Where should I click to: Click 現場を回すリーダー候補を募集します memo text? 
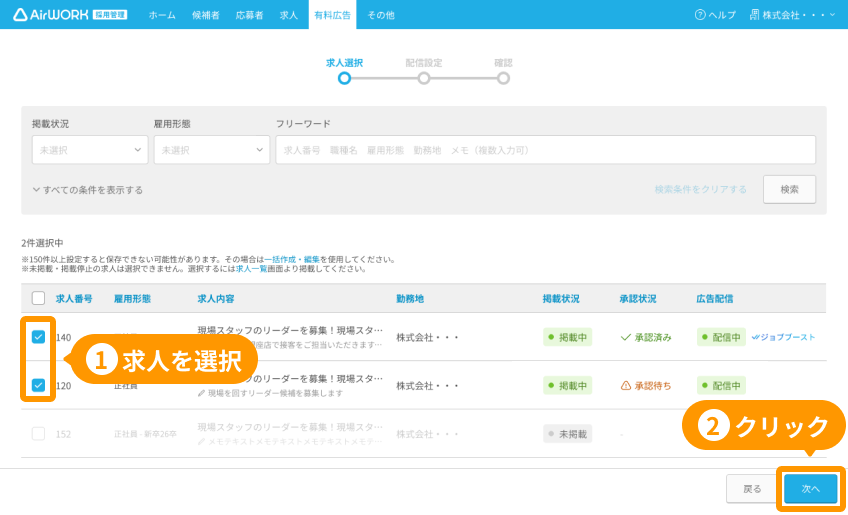(275, 394)
